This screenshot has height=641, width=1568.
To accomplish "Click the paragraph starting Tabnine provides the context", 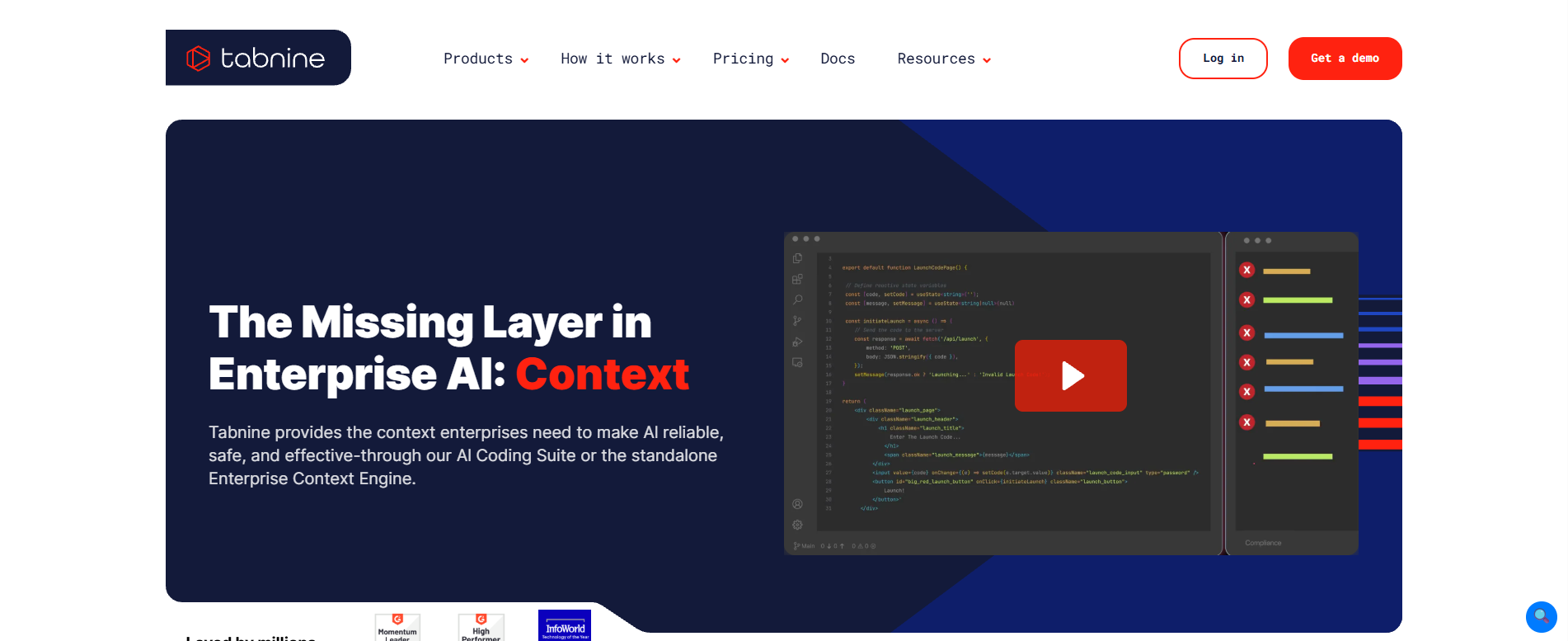I will pos(466,455).
